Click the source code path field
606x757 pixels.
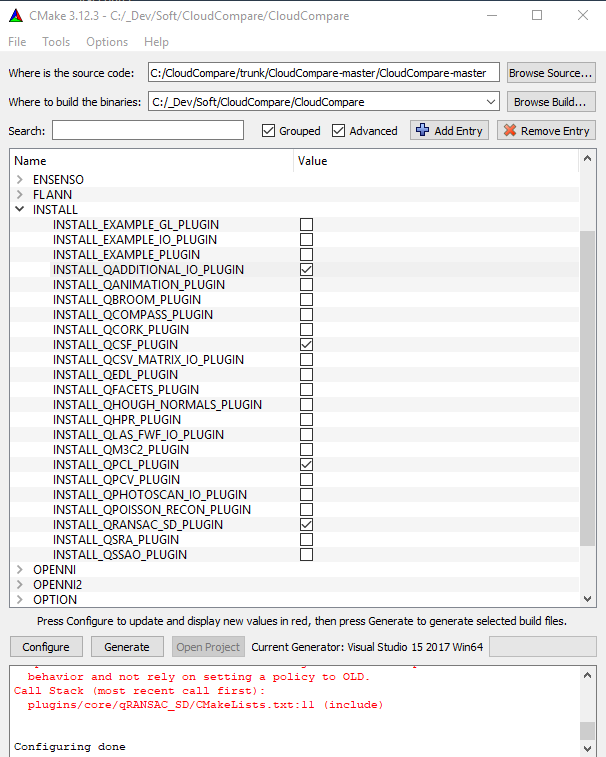coord(324,73)
